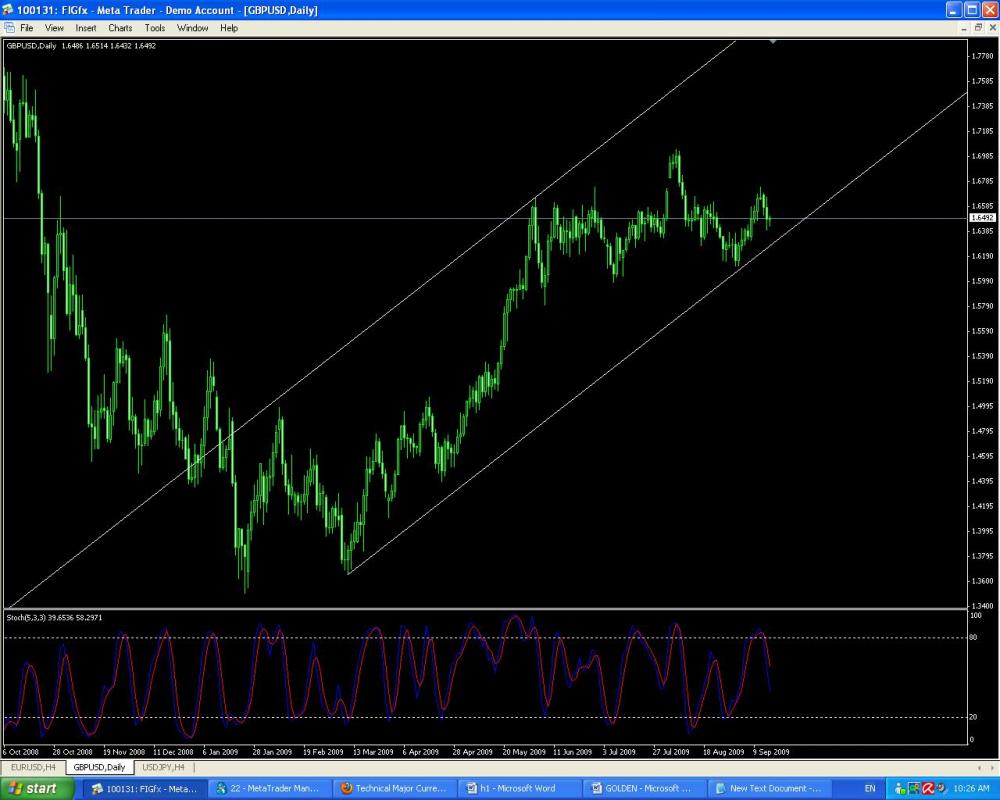Open the Charts menu

120,28
